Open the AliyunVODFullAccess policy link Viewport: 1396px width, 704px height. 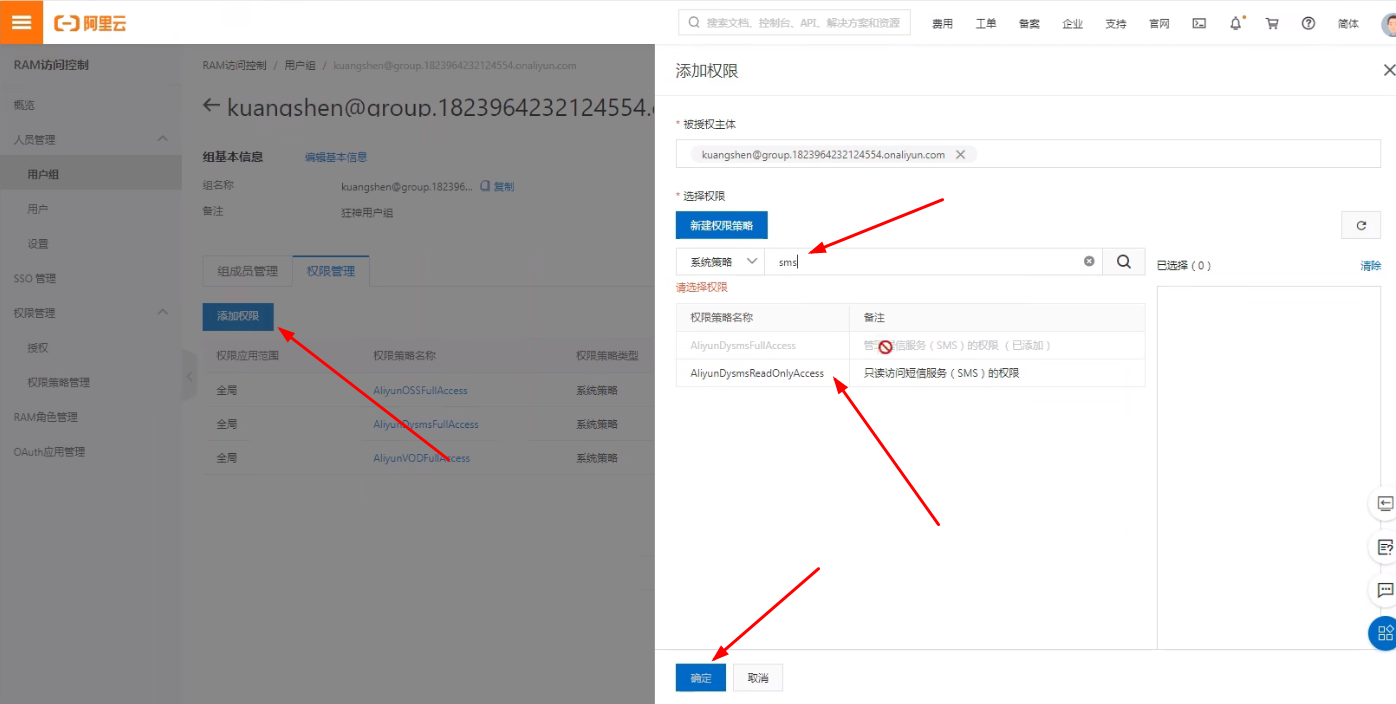(x=421, y=458)
